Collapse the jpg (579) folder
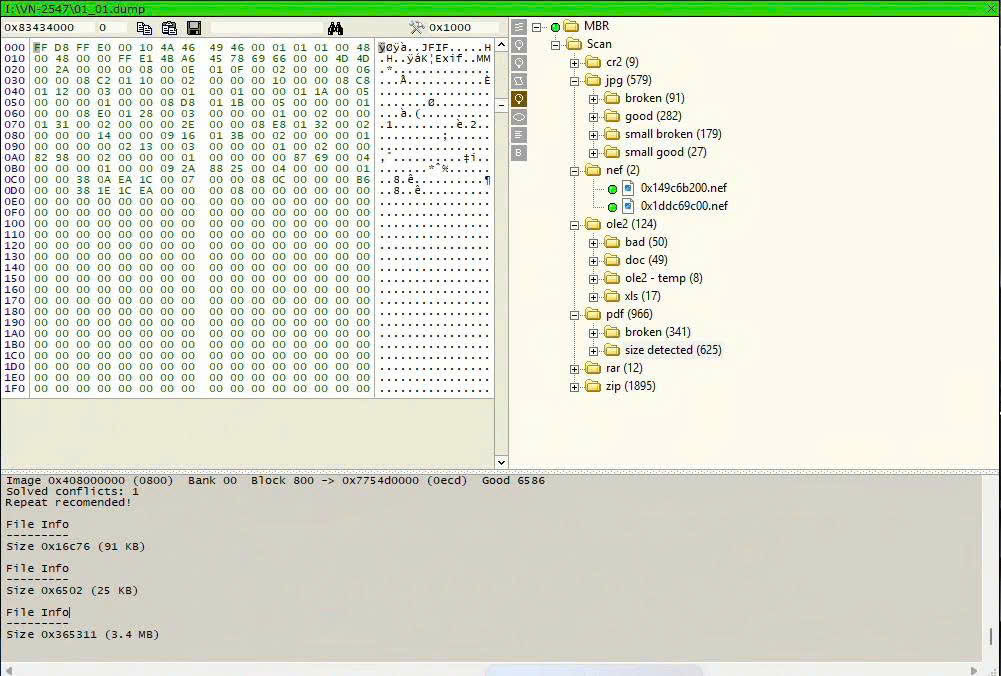The width and height of the screenshot is (1001, 676). click(x=575, y=81)
